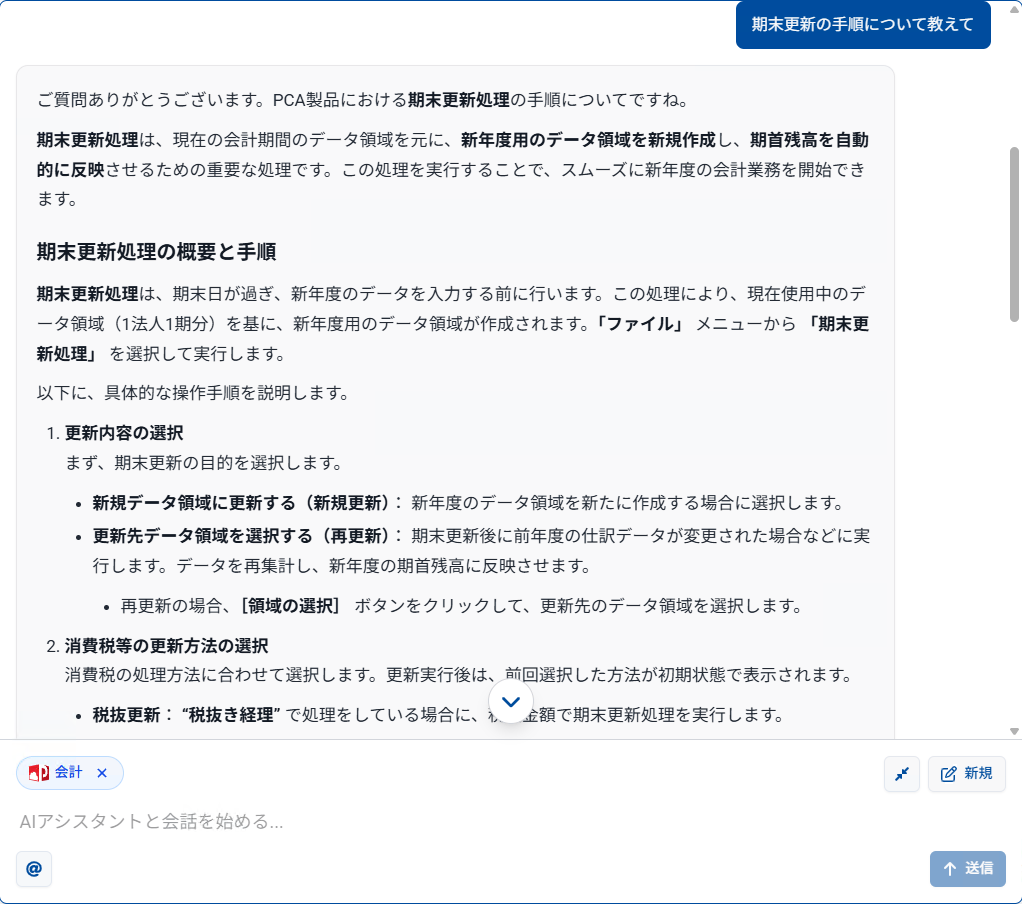Click the @ mention button
The image size is (1022, 904).
pos(34,868)
